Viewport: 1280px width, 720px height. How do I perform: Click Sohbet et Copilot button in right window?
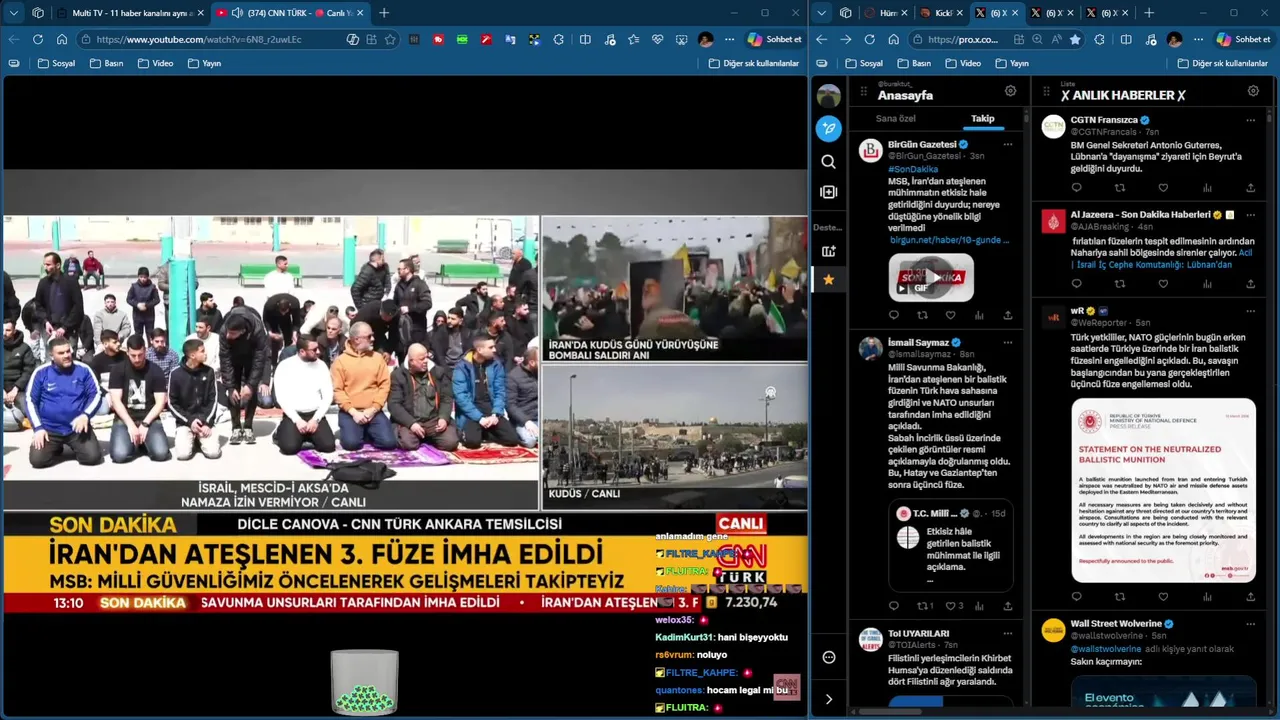(x=1244, y=39)
